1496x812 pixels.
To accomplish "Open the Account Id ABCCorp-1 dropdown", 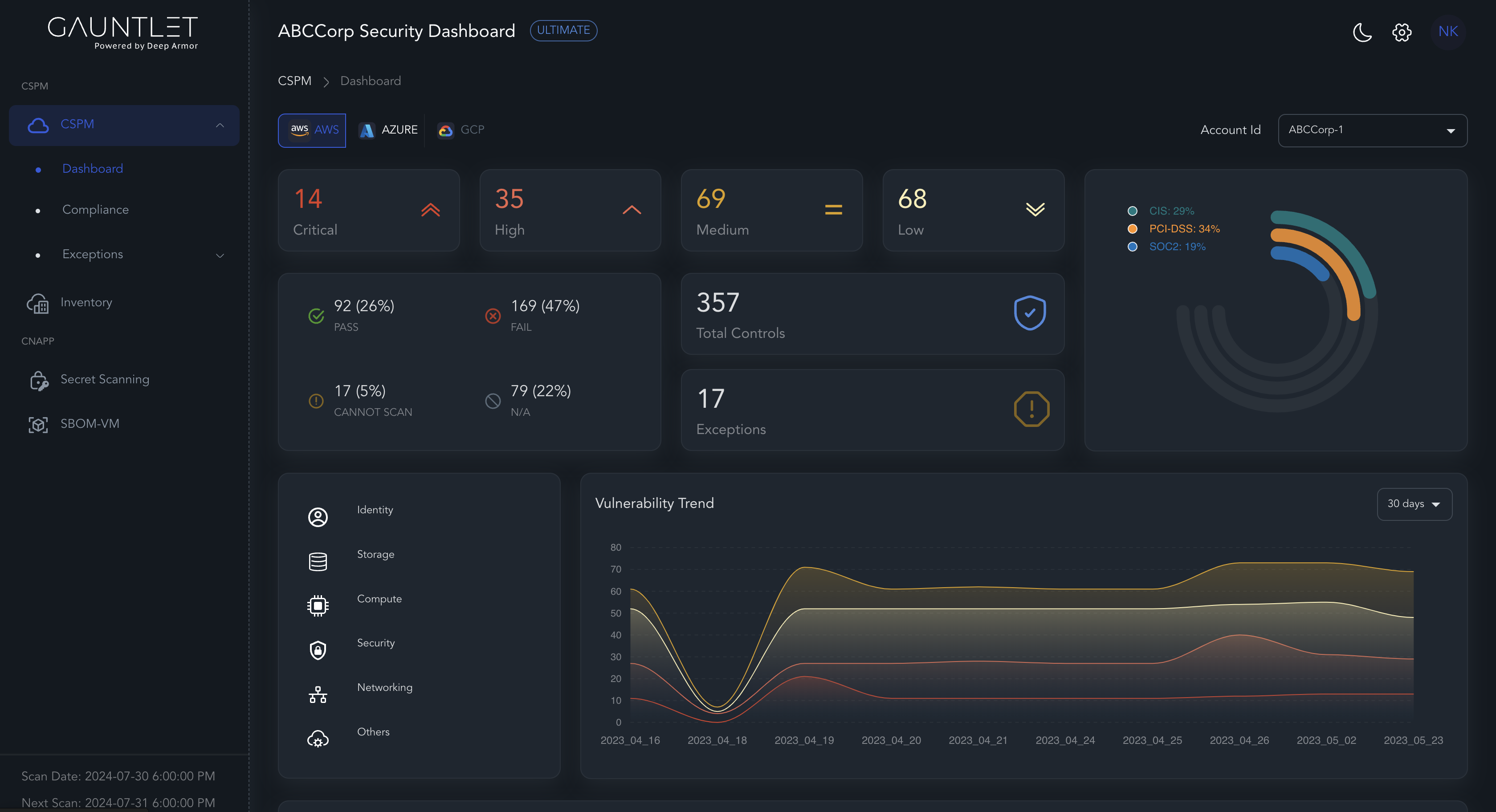I will pos(1372,130).
